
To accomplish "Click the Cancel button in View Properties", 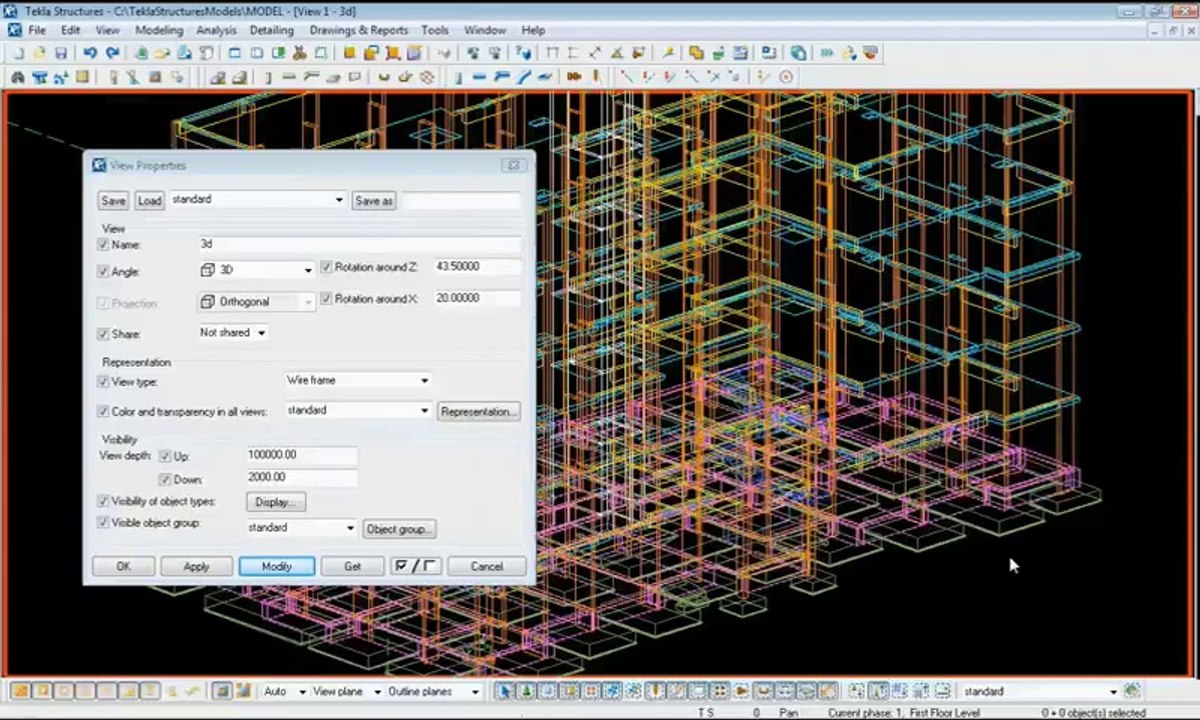I will (x=487, y=566).
